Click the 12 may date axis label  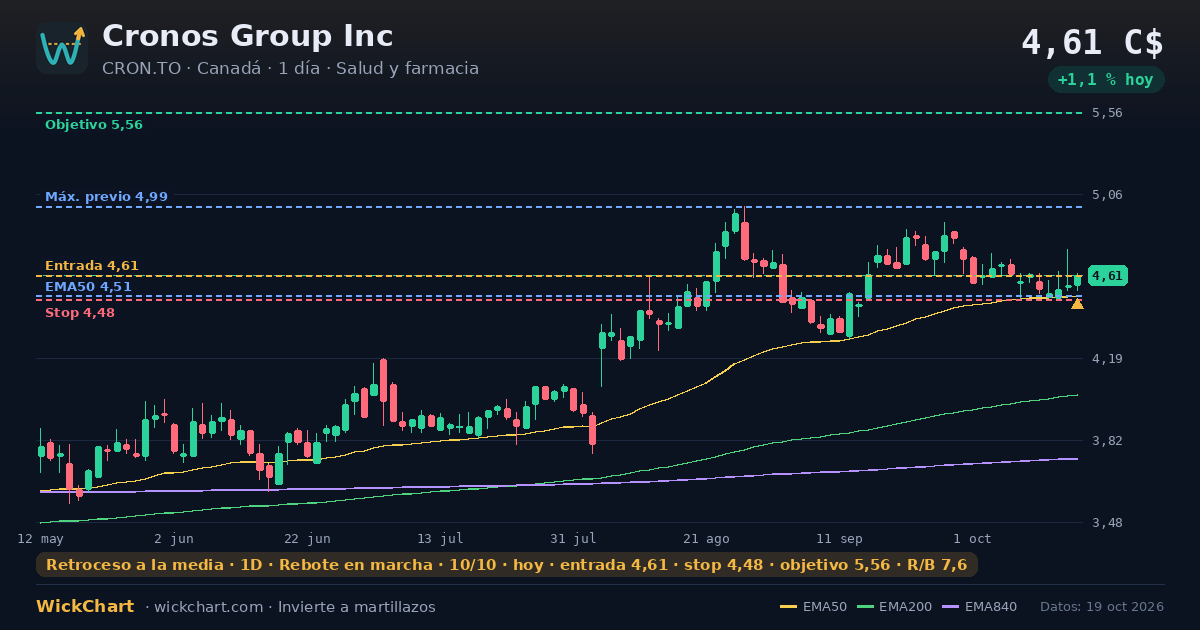pos(40,538)
